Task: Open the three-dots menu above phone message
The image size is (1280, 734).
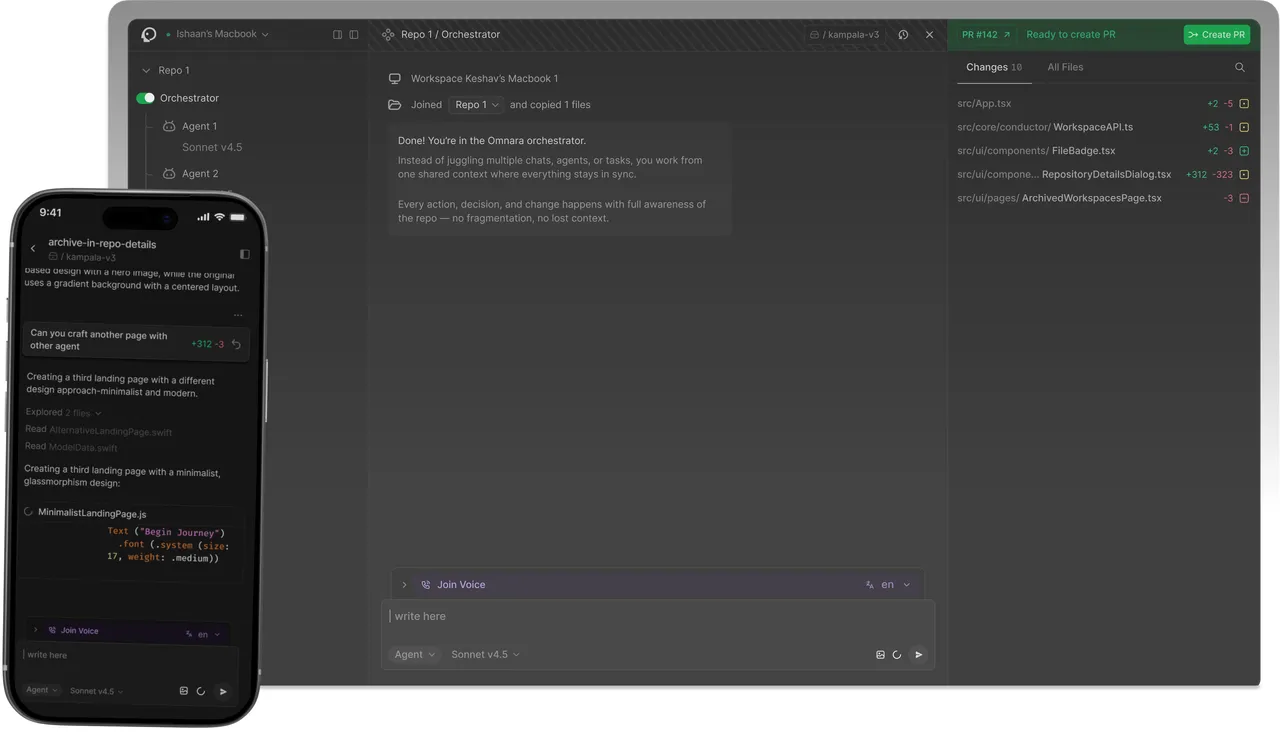Action: pyautogui.click(x=237, y=315)
